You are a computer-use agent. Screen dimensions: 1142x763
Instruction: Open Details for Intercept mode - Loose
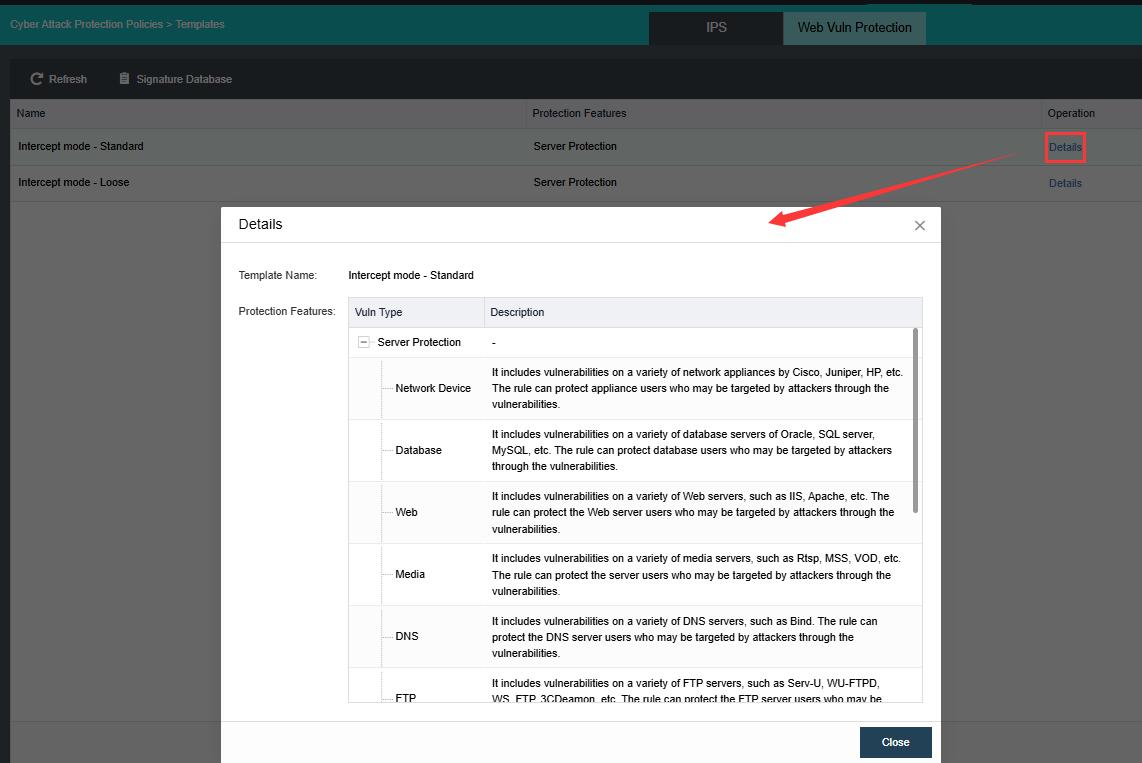click(1065, 183)
